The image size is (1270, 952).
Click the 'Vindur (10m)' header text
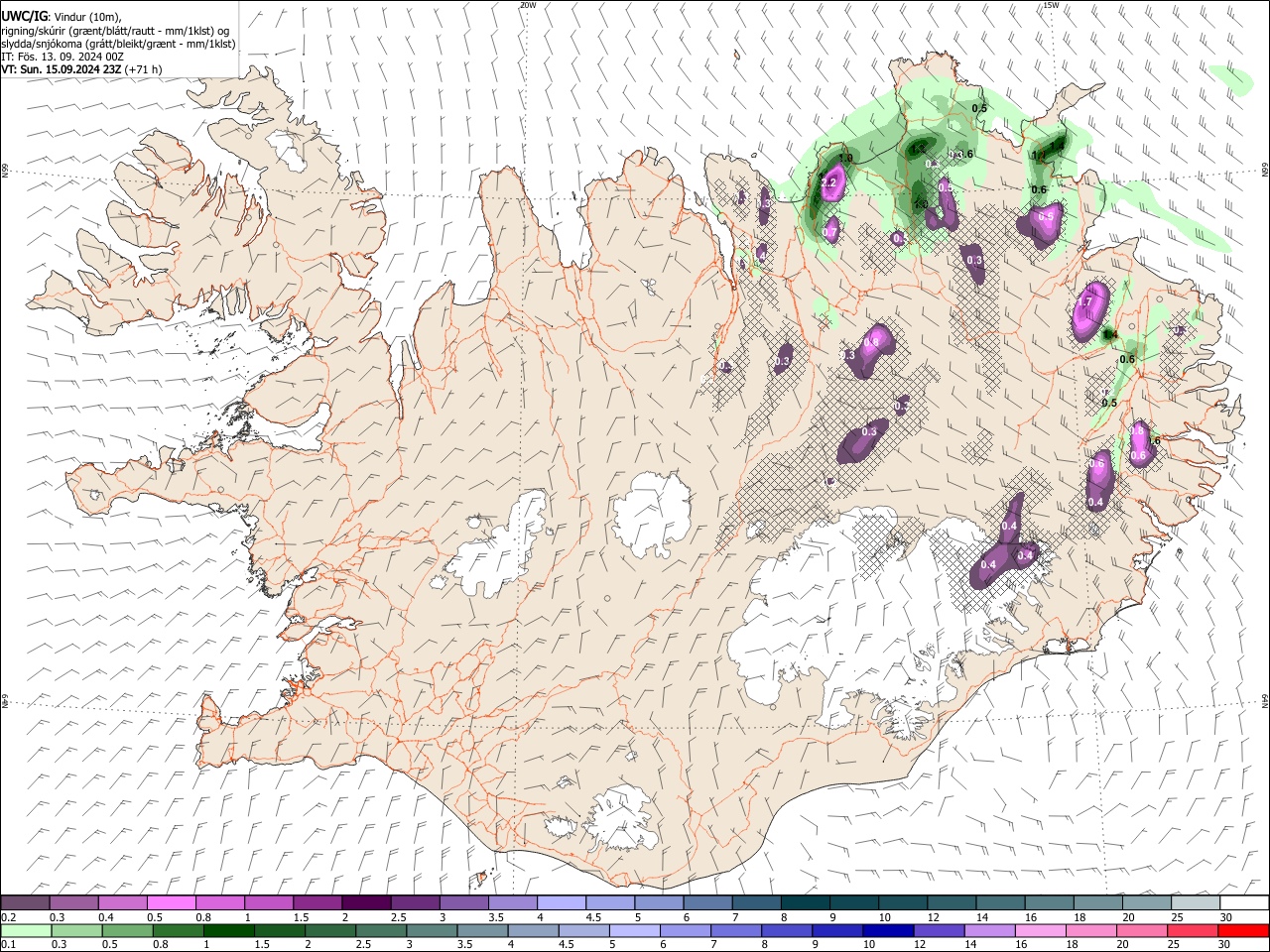click(x=87, y=17)
